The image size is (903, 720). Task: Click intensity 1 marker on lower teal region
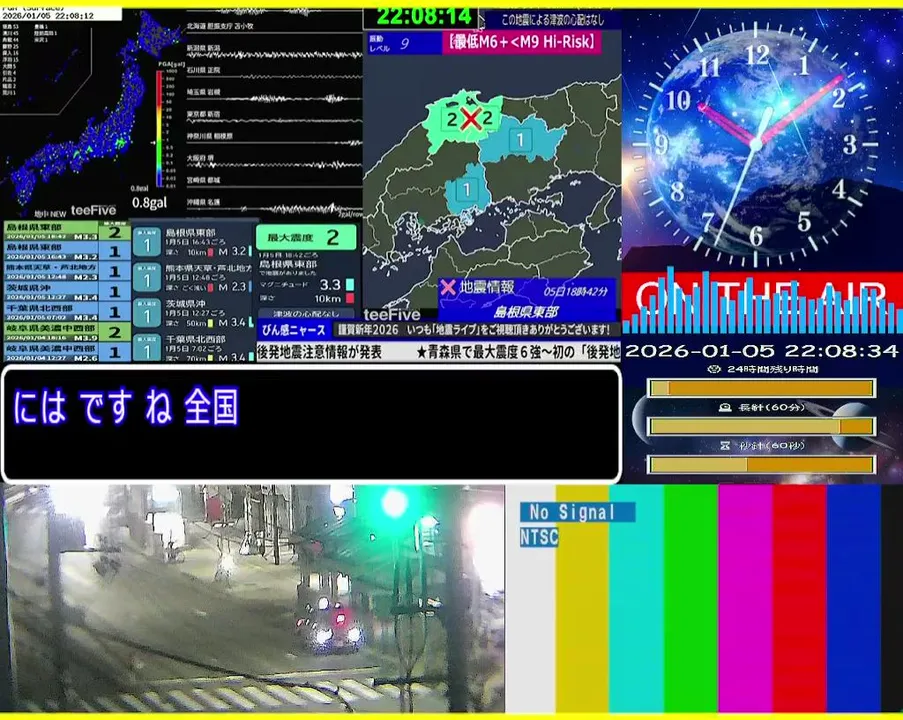(466, 189)
